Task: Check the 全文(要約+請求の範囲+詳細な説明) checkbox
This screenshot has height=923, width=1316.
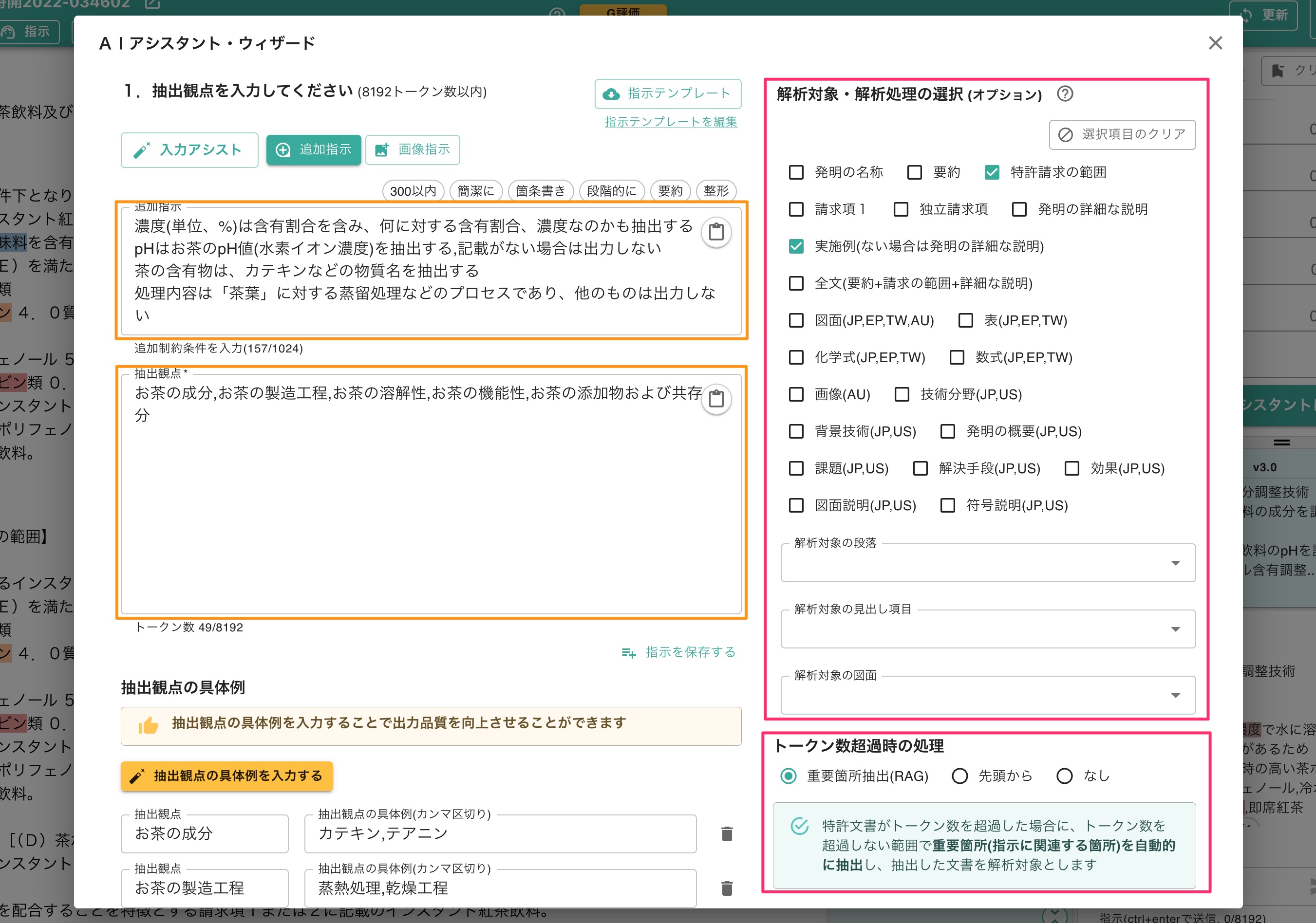Action: tap(796, 283)
